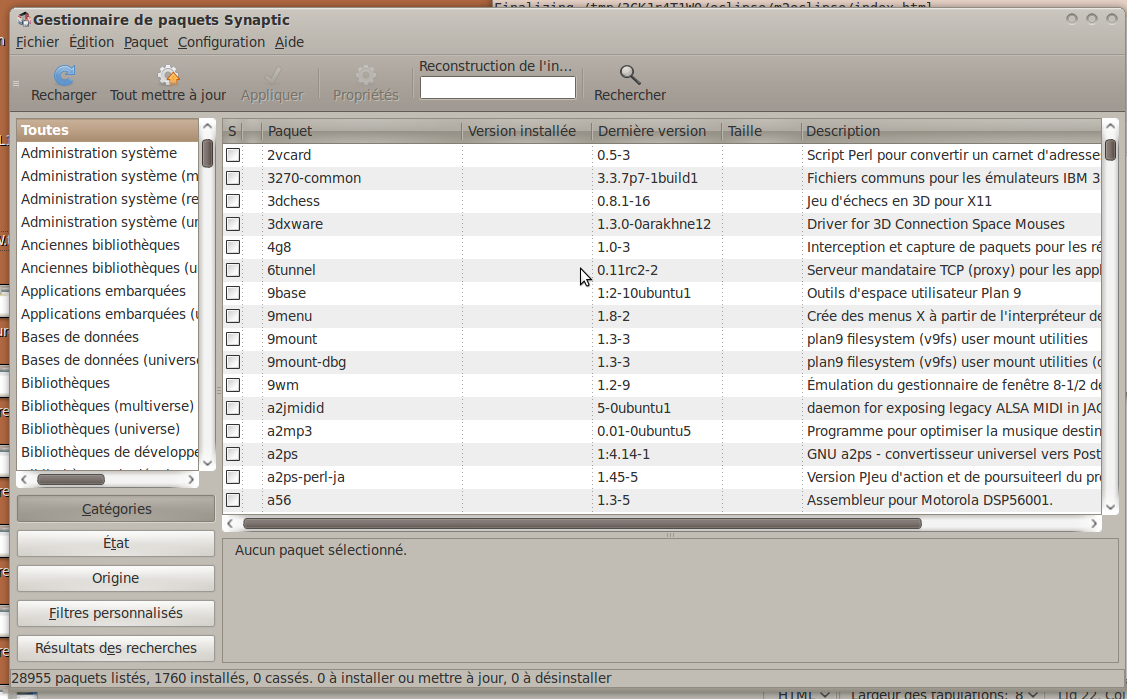Click the category list vertical scrollbar thumb
This screenshot has width=1127, height=699.
tap(208, 152)
